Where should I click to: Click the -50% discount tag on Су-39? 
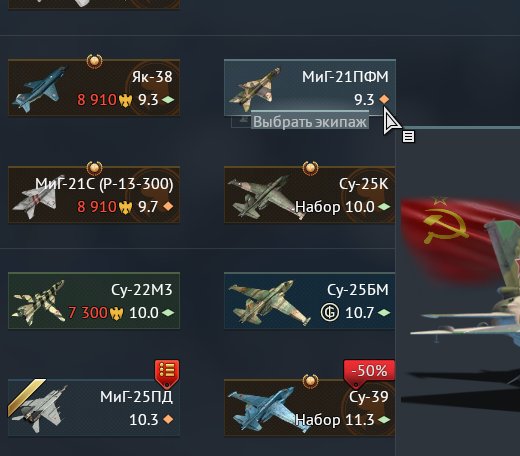369,372
